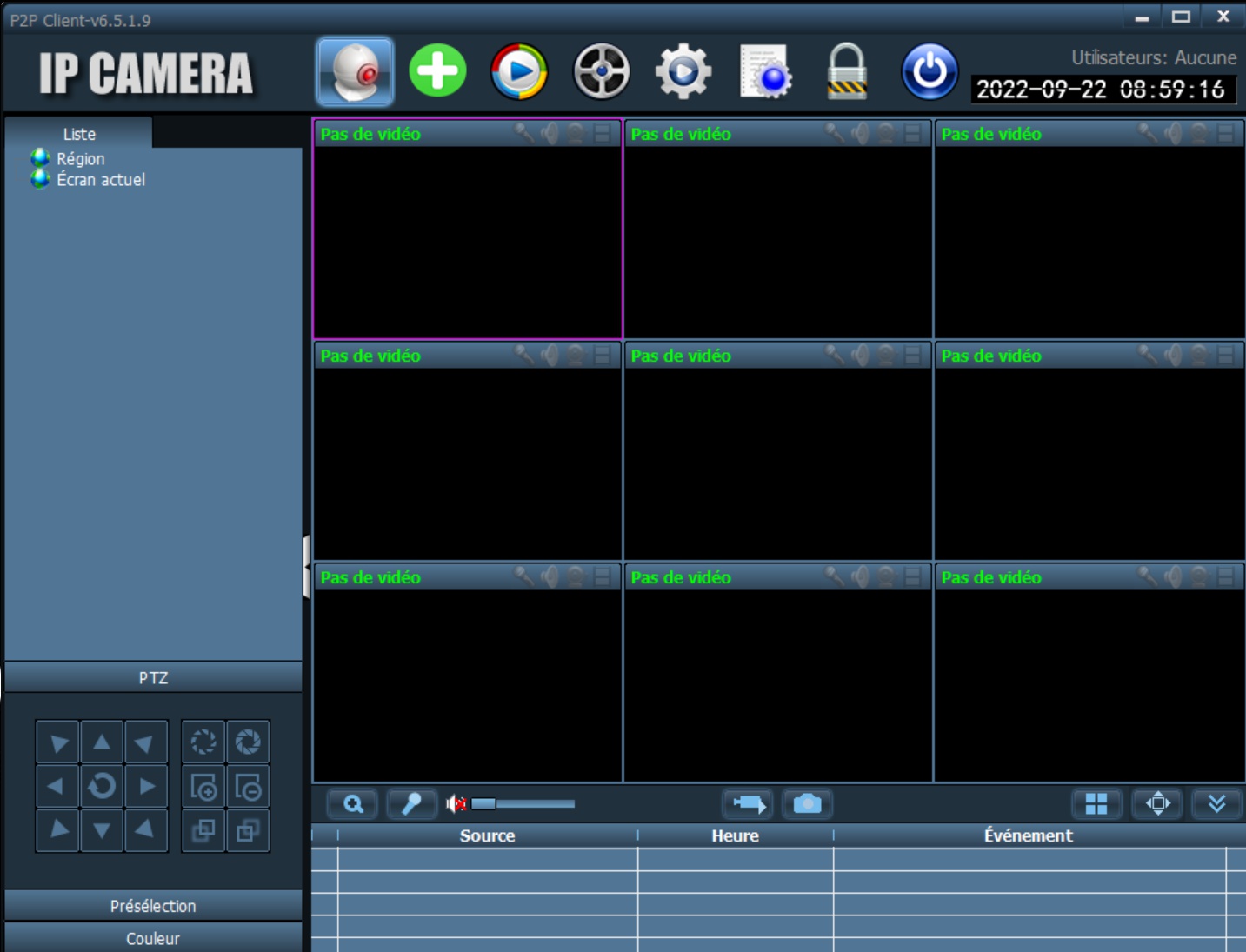
Task: PTZ: move camera up arrow
Action: point(102,742)
